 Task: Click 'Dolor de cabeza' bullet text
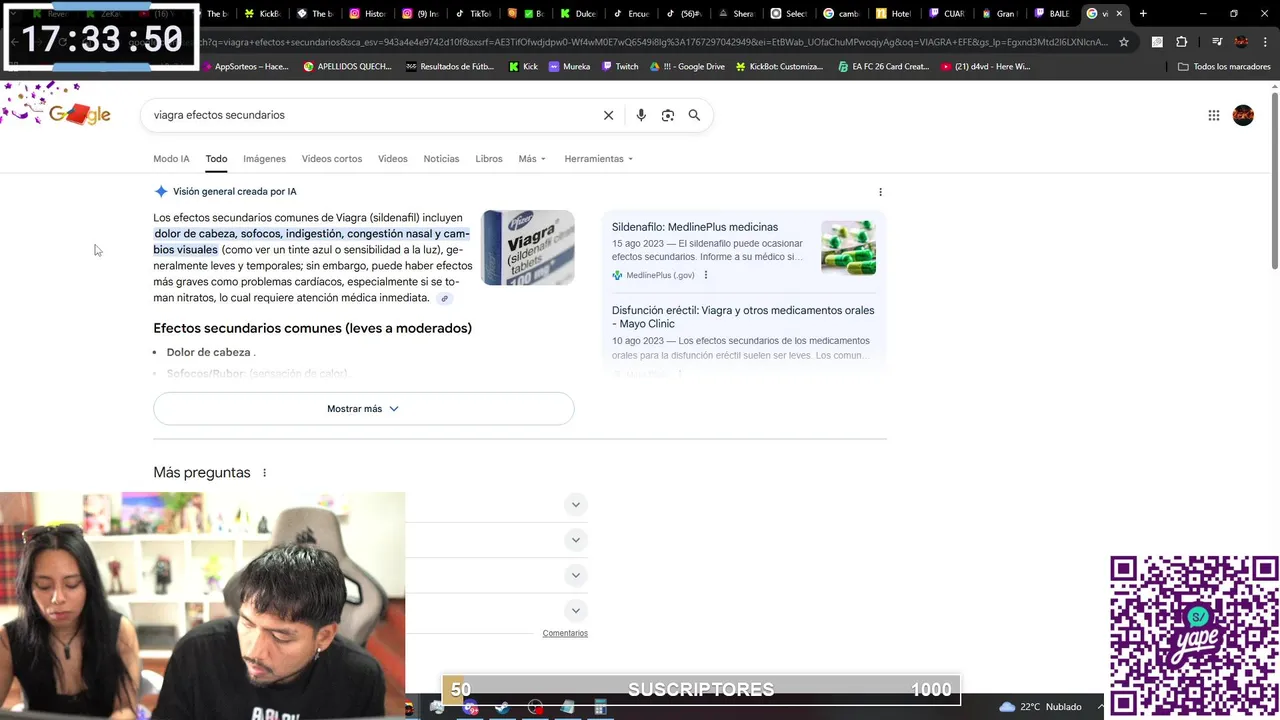pyautogui.click(x=208, y=352)
